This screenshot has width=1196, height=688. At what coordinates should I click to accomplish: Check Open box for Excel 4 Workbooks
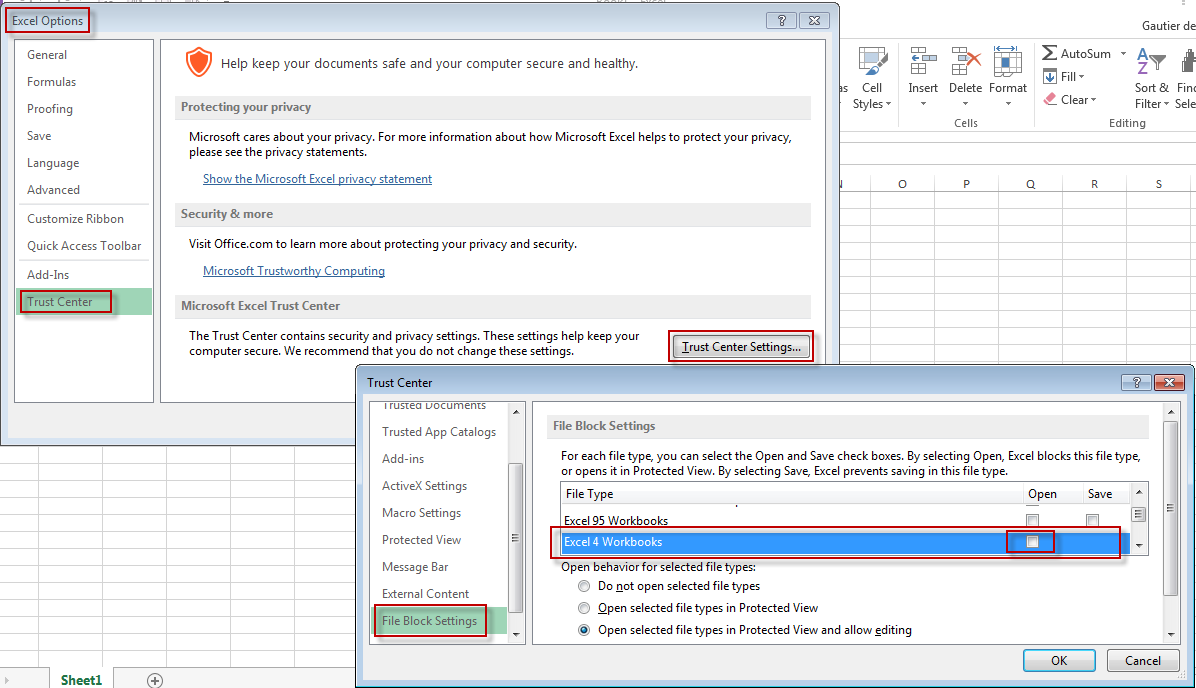click(1032, 542)
